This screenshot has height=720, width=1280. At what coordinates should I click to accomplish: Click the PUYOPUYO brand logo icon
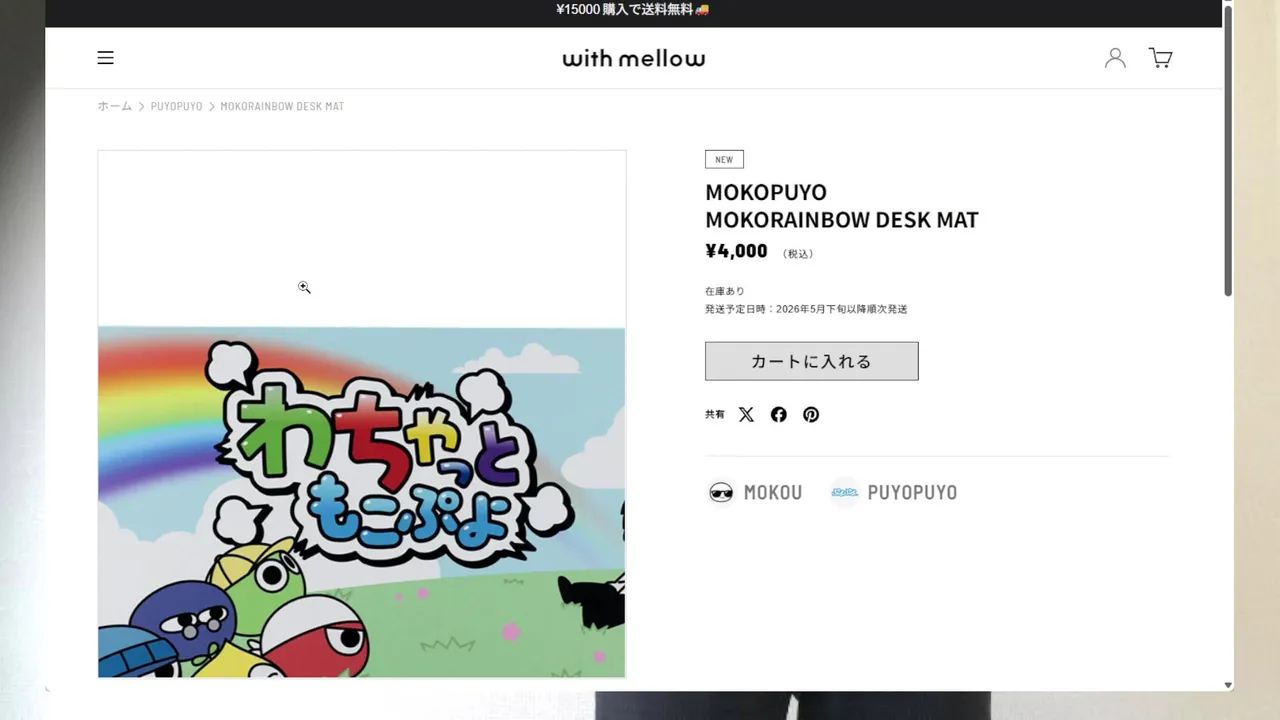click(x=845, y=492)
